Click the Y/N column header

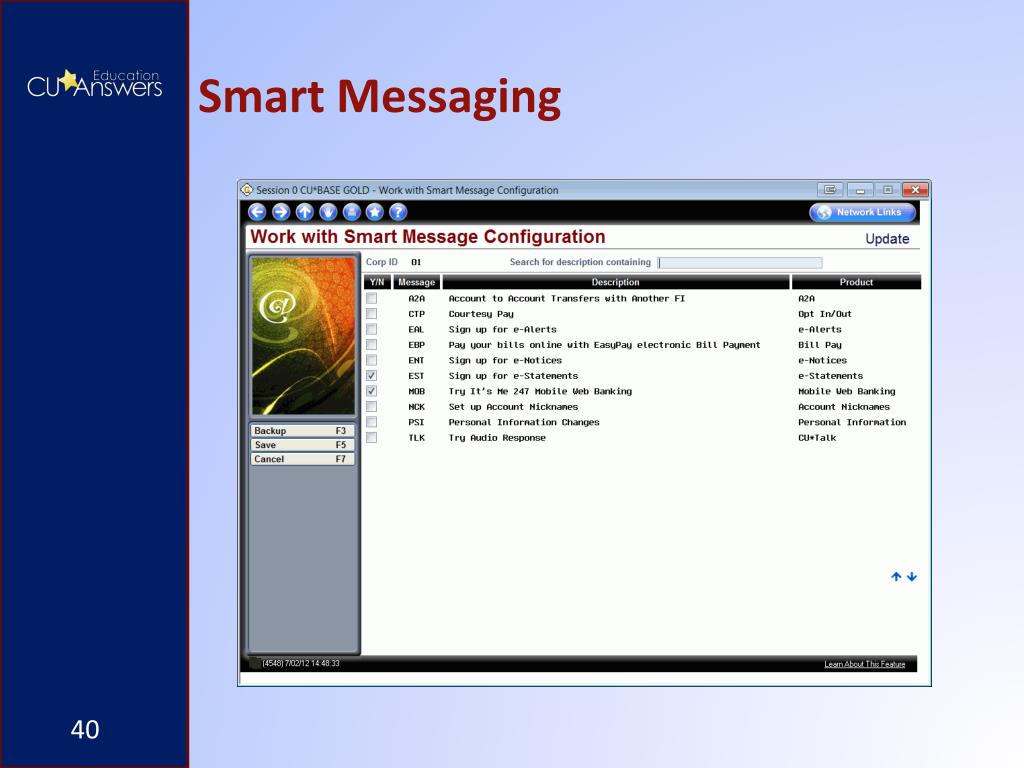[x=377, y=282]
